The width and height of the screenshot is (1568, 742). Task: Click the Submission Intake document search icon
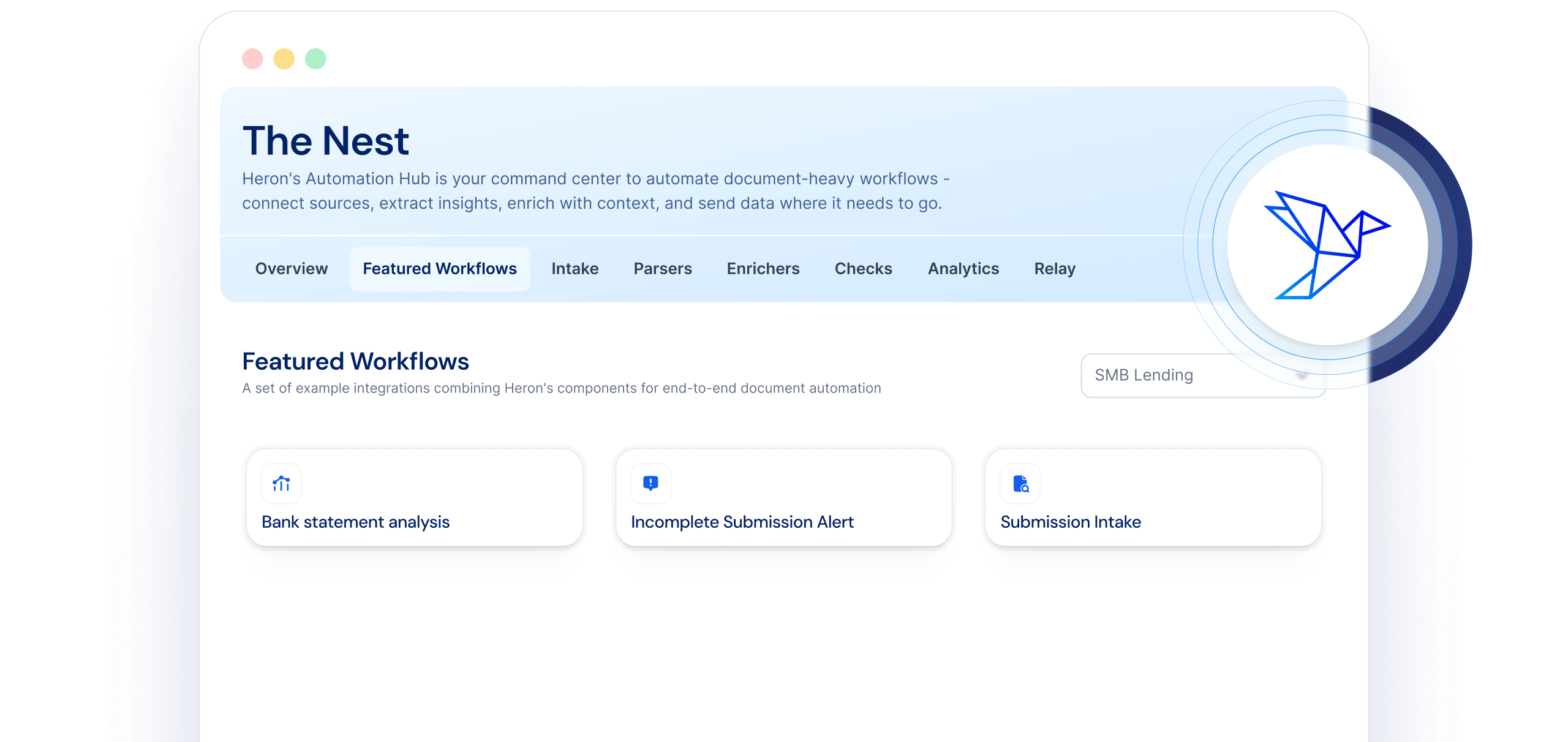[1020, 484]
